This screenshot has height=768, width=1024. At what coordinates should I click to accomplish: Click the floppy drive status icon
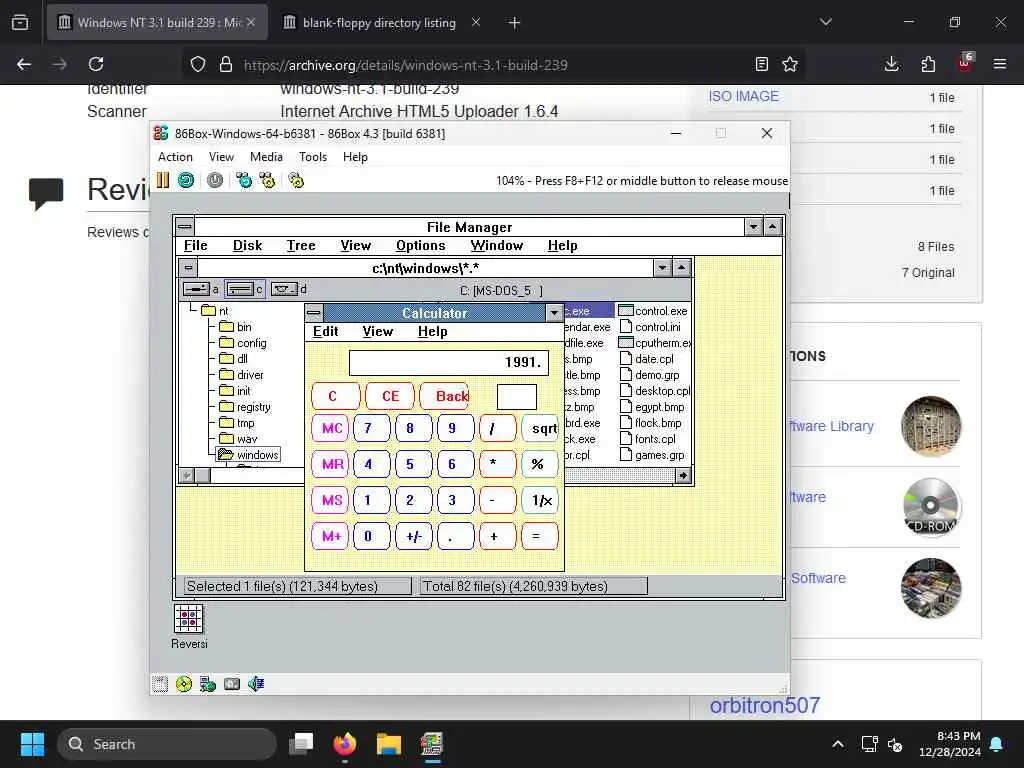pyautogui.click(x=160, y=684)
